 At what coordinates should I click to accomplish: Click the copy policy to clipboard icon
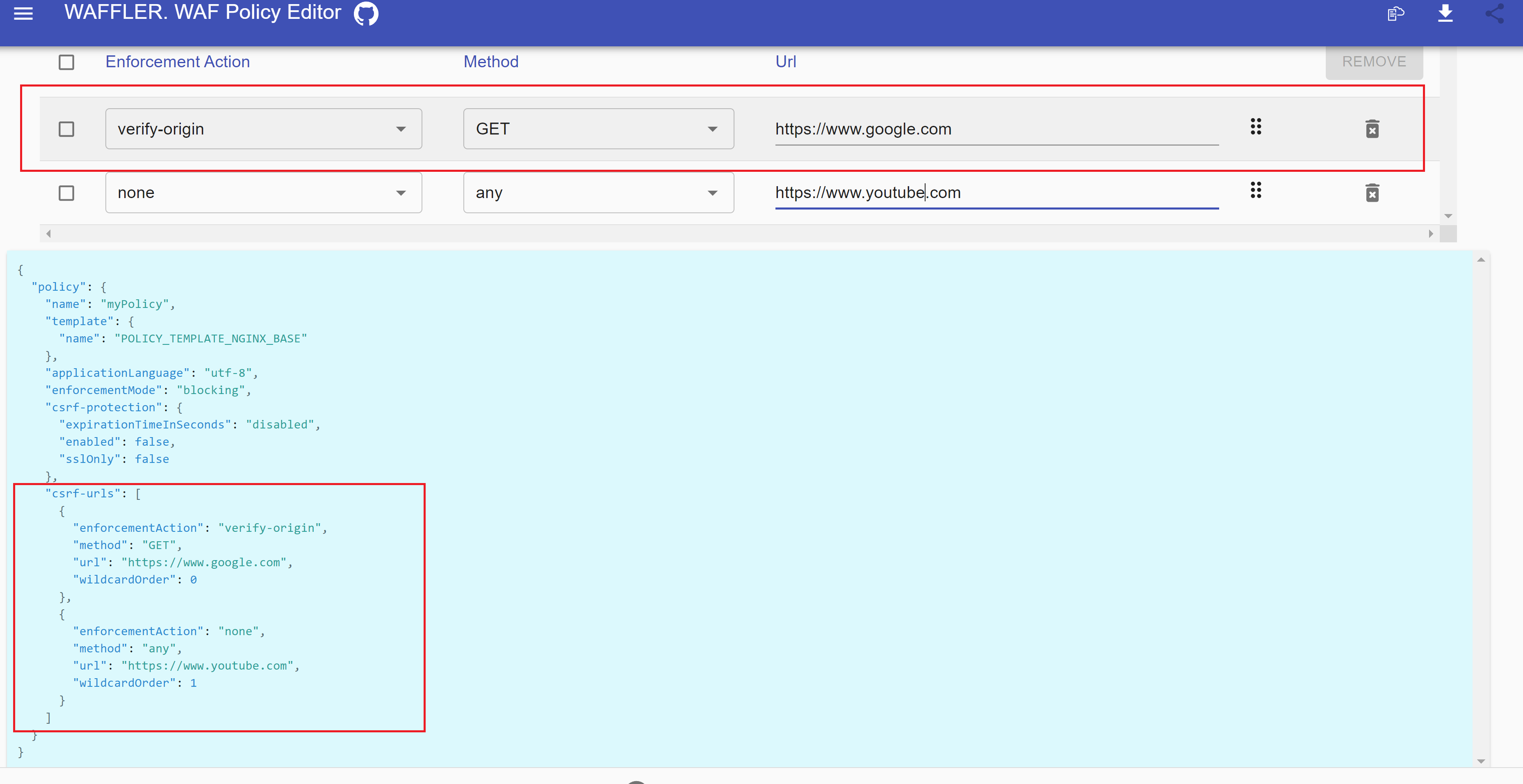pyautogui.click(x=1396, y=14)
